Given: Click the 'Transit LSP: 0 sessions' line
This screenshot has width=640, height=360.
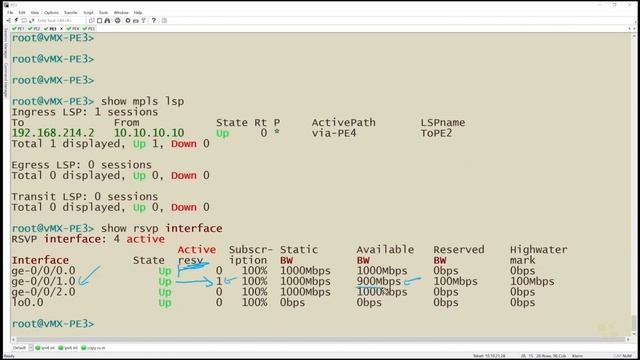Looking at the screenshot, I should 84,196.
